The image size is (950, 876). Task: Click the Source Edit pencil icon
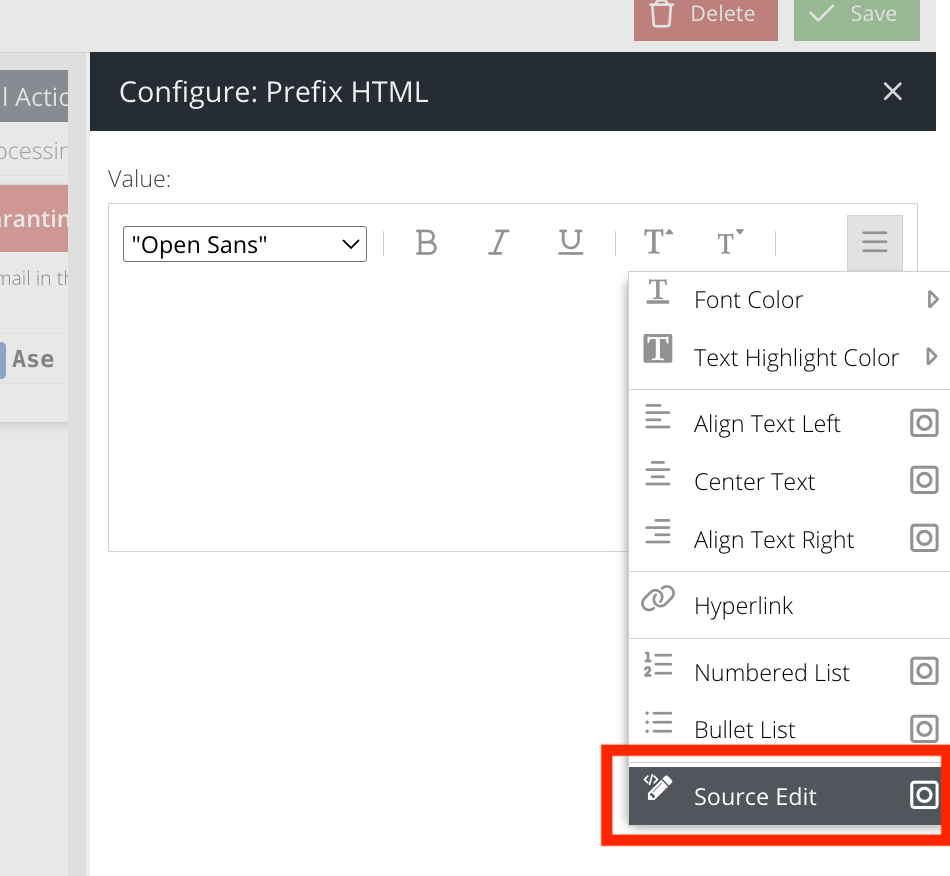tap(657, 788)
